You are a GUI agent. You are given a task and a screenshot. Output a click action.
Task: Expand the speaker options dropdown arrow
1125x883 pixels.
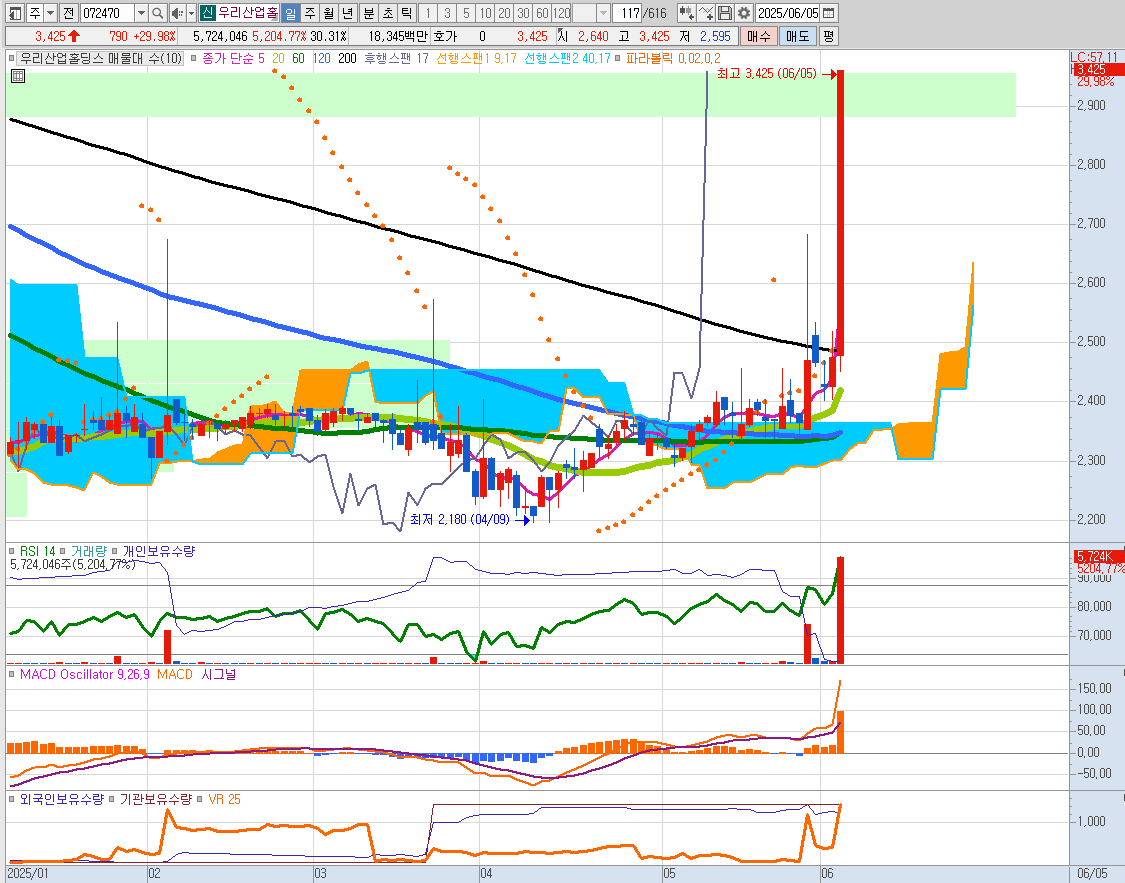point(191,13)
